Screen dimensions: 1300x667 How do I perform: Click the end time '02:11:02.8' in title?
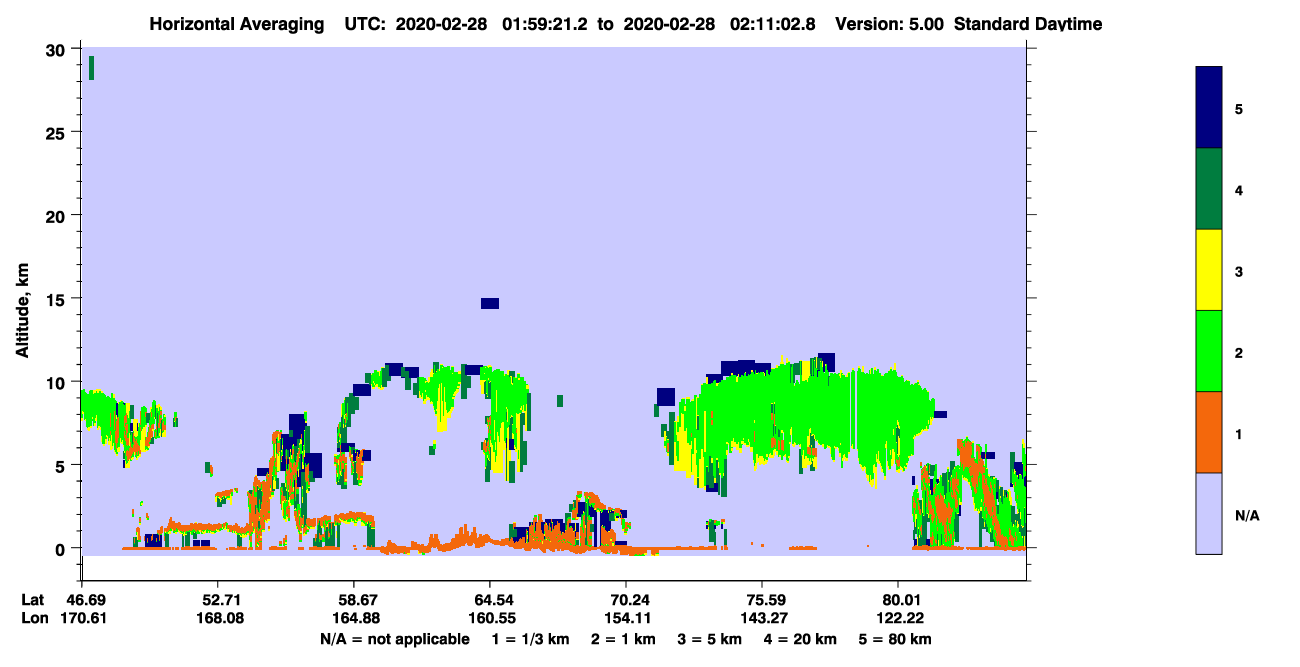pyautogui.click(x=774, y=23)
